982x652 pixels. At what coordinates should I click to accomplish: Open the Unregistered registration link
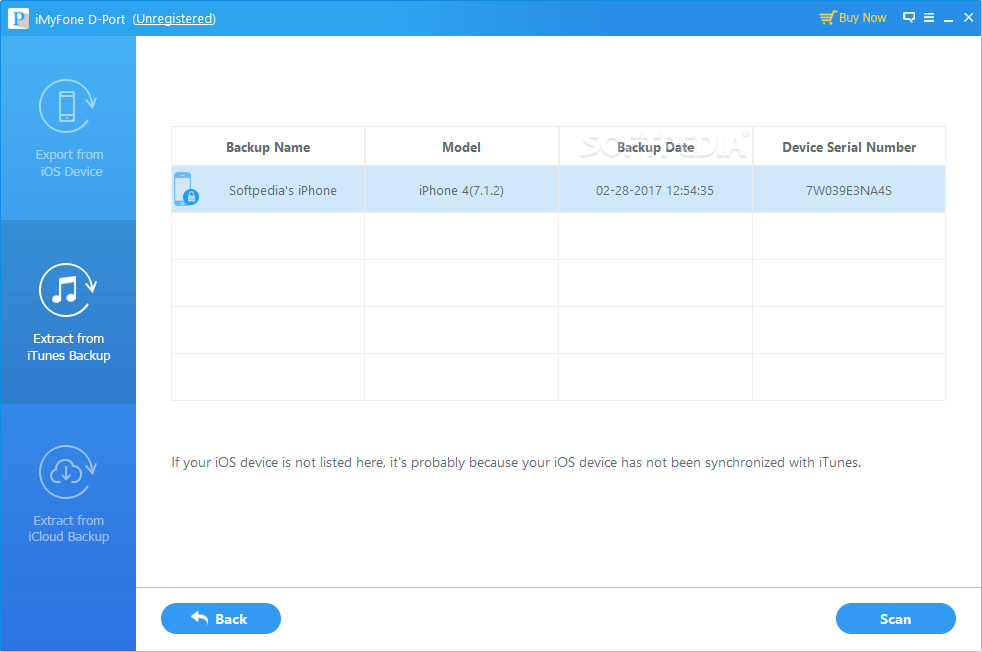pyautogui.click(x=174, y=19)
